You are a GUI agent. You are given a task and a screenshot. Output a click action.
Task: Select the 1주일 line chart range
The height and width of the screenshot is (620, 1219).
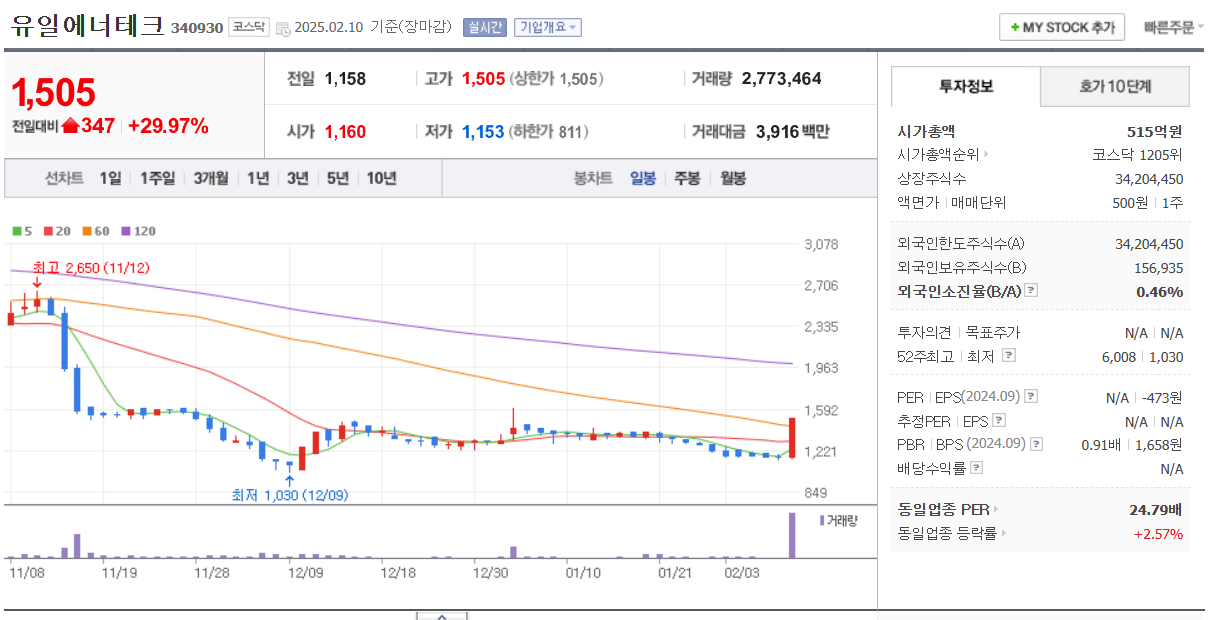pos(157,179)
